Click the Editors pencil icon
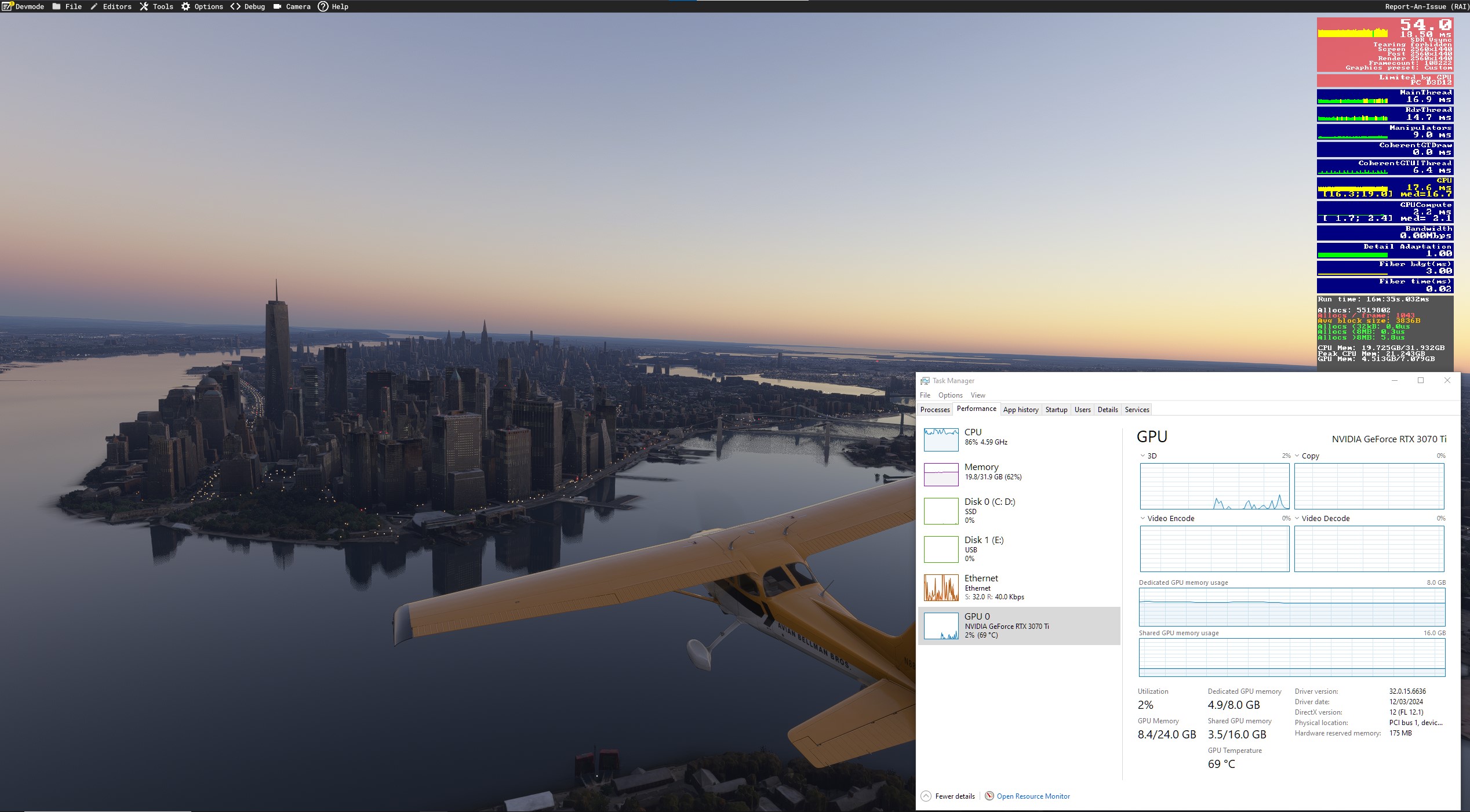The image size is (1470, 812). [x=94, y=6]
